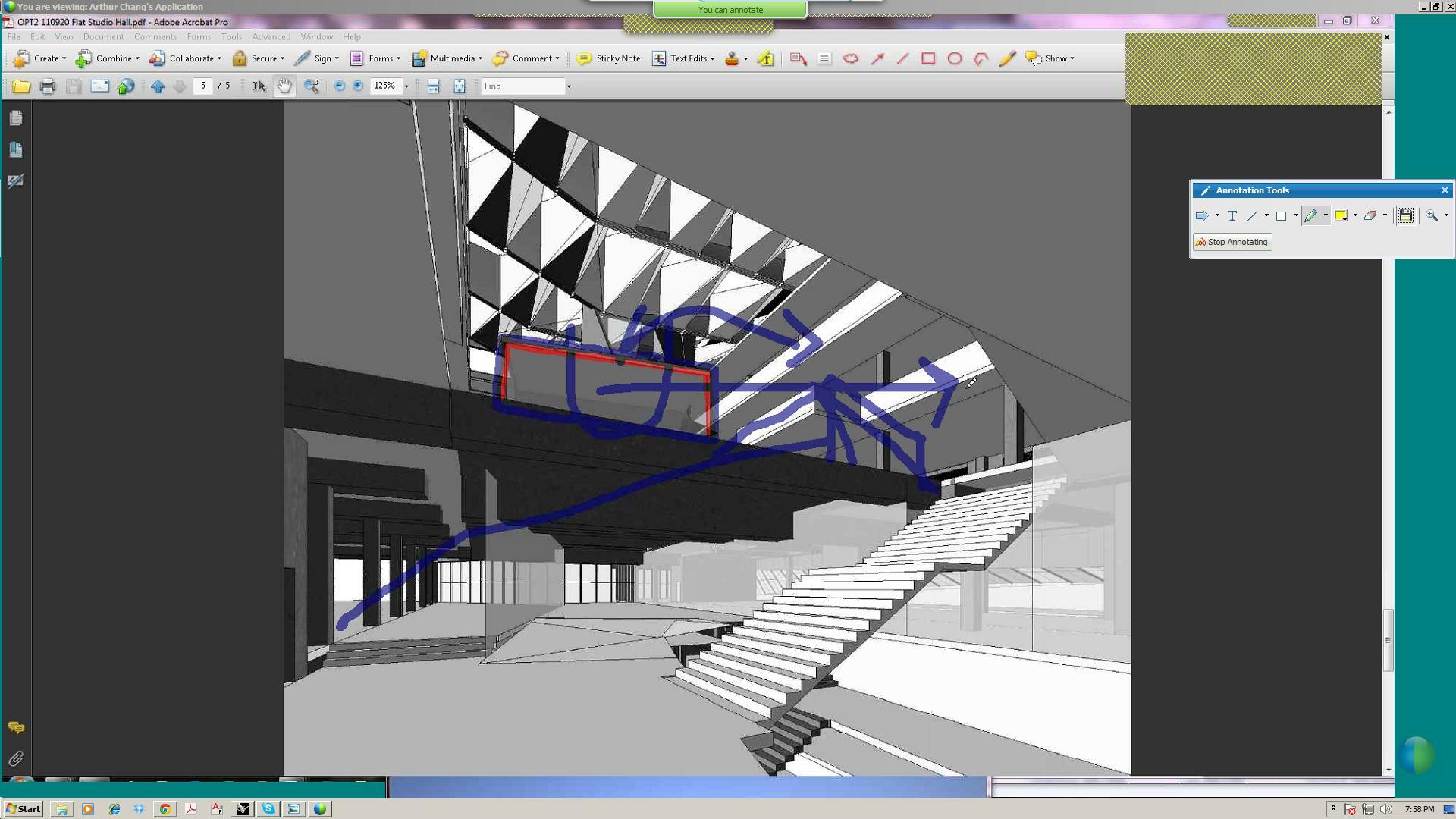Go to previous page with up arrow

158,86
